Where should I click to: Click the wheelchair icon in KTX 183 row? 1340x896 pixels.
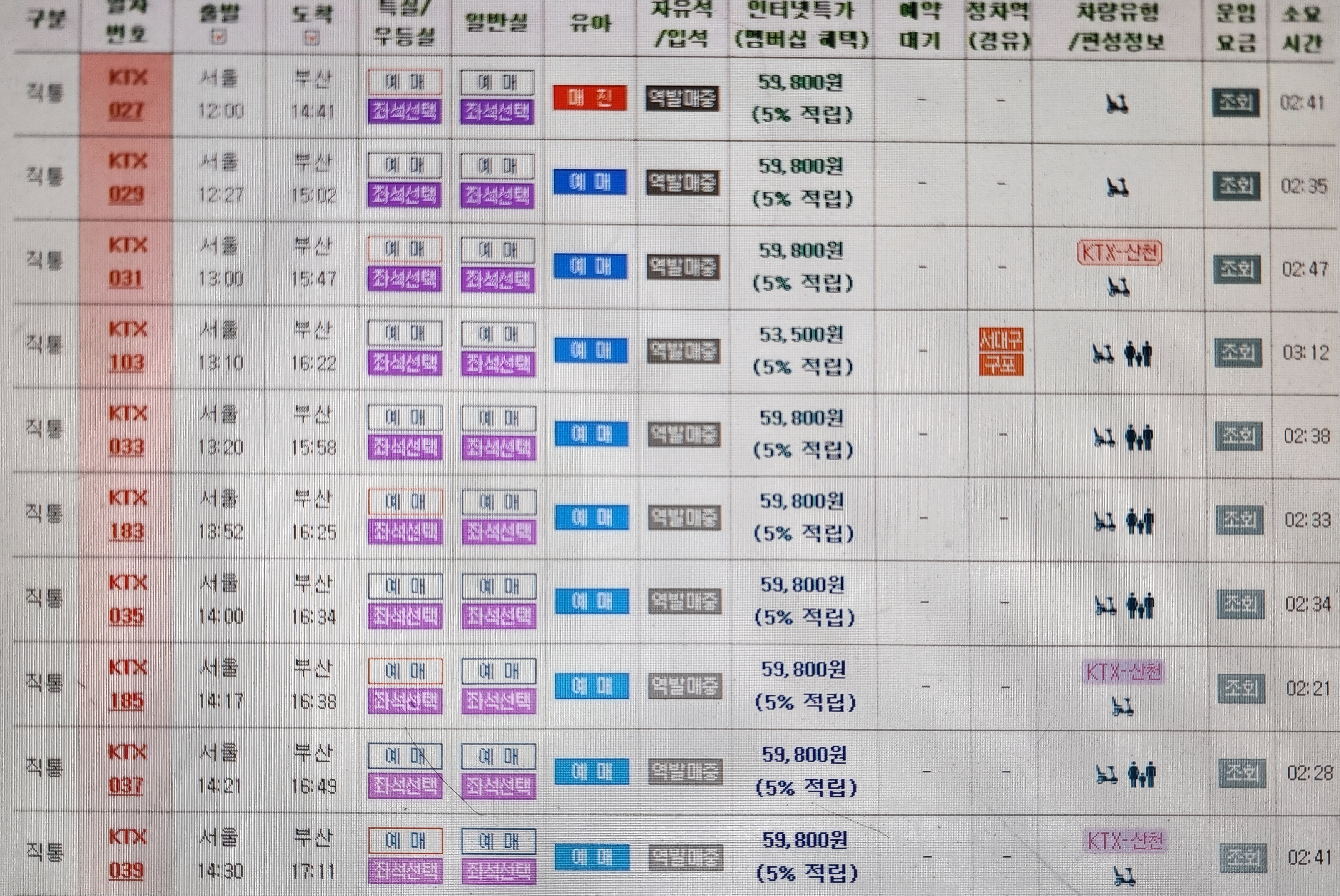(x=1104, y=521)
